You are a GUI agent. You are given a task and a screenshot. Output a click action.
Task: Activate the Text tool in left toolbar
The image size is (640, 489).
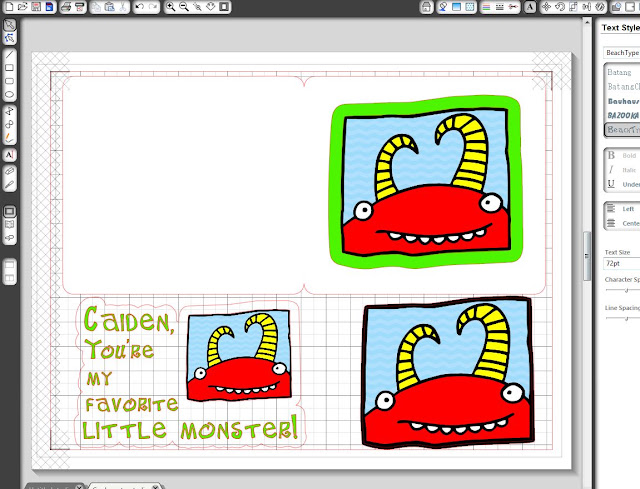click(x=9, y=155)
